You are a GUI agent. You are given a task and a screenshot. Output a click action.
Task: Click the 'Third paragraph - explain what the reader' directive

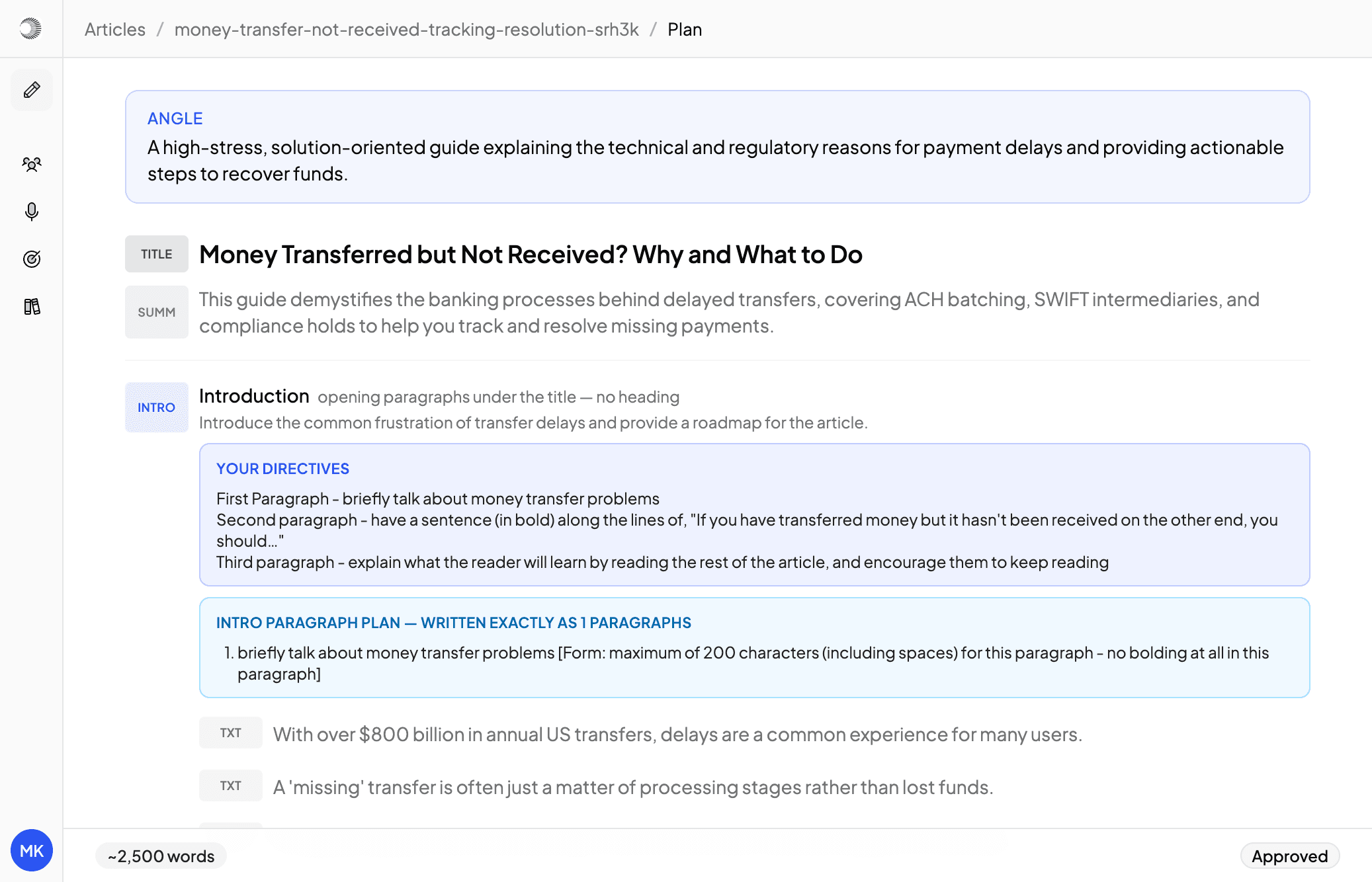pyautogui.click(x=662, y=562)
